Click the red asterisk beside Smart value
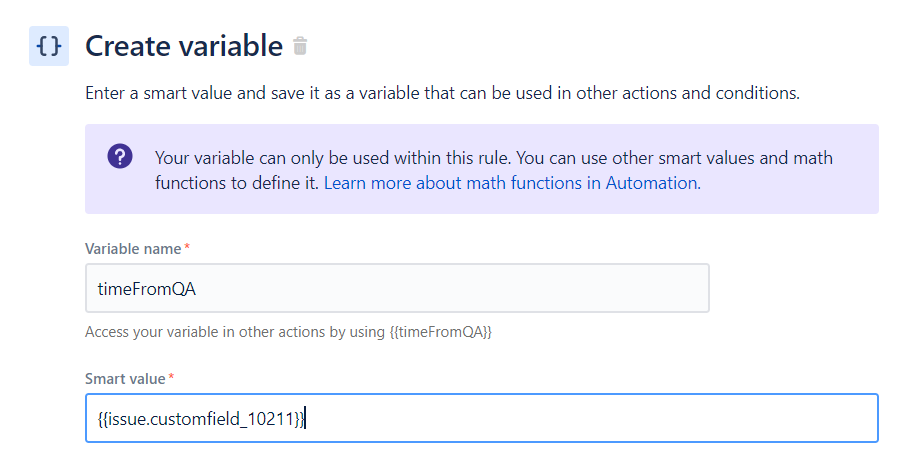902x452 pixels. tap(171, 377)
